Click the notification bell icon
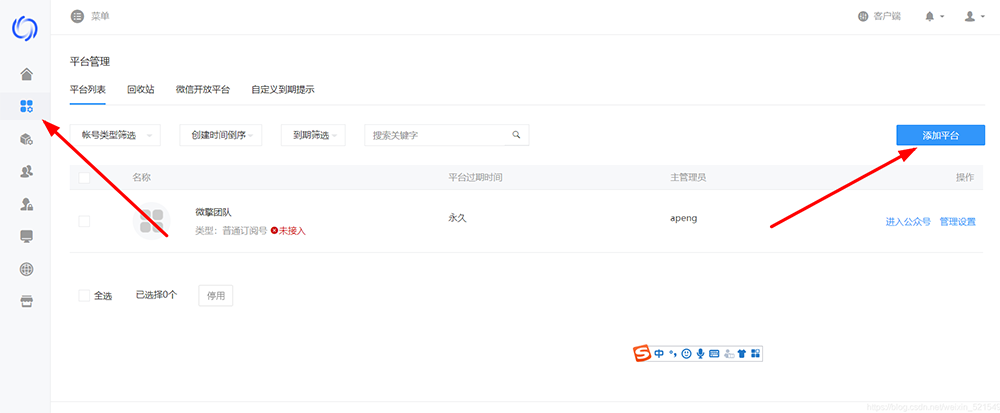Image resolution: width=1000 pixels, height=413 pixels. click(930, 17)
